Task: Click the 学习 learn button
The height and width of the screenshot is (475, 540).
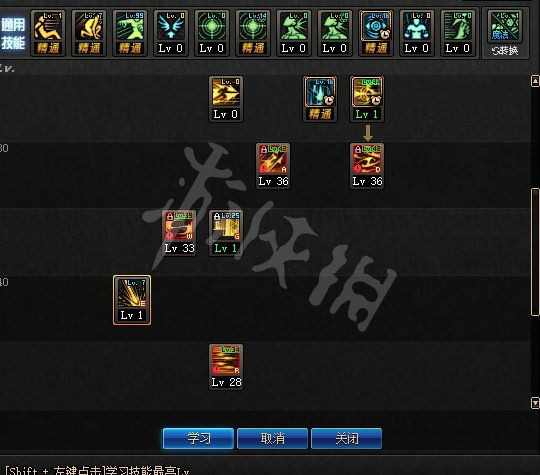Action: 198,438
